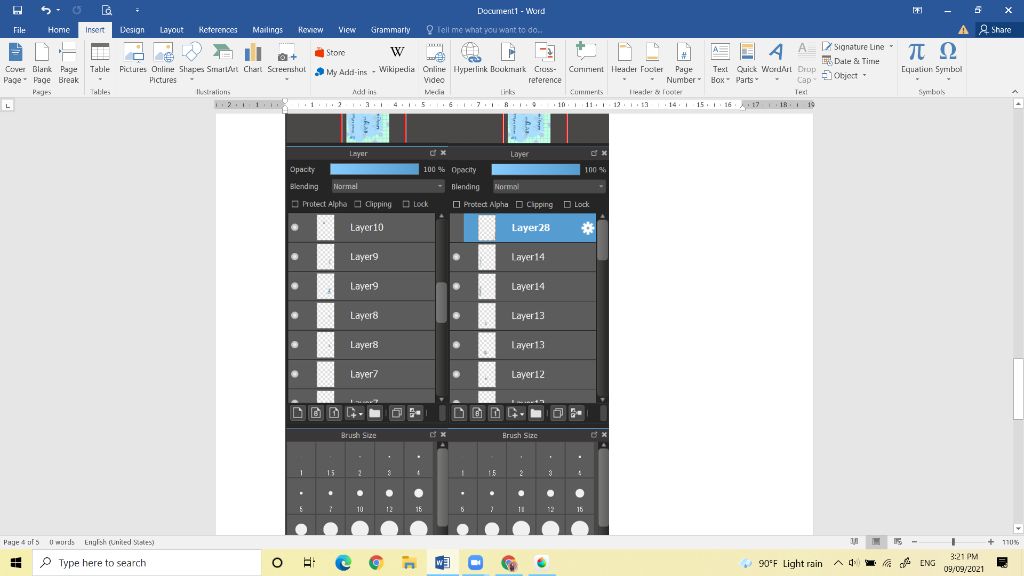Click in the Tell me what you want to do box
The width and height of the screenshot is (1024, 576).
pos(490,29)
